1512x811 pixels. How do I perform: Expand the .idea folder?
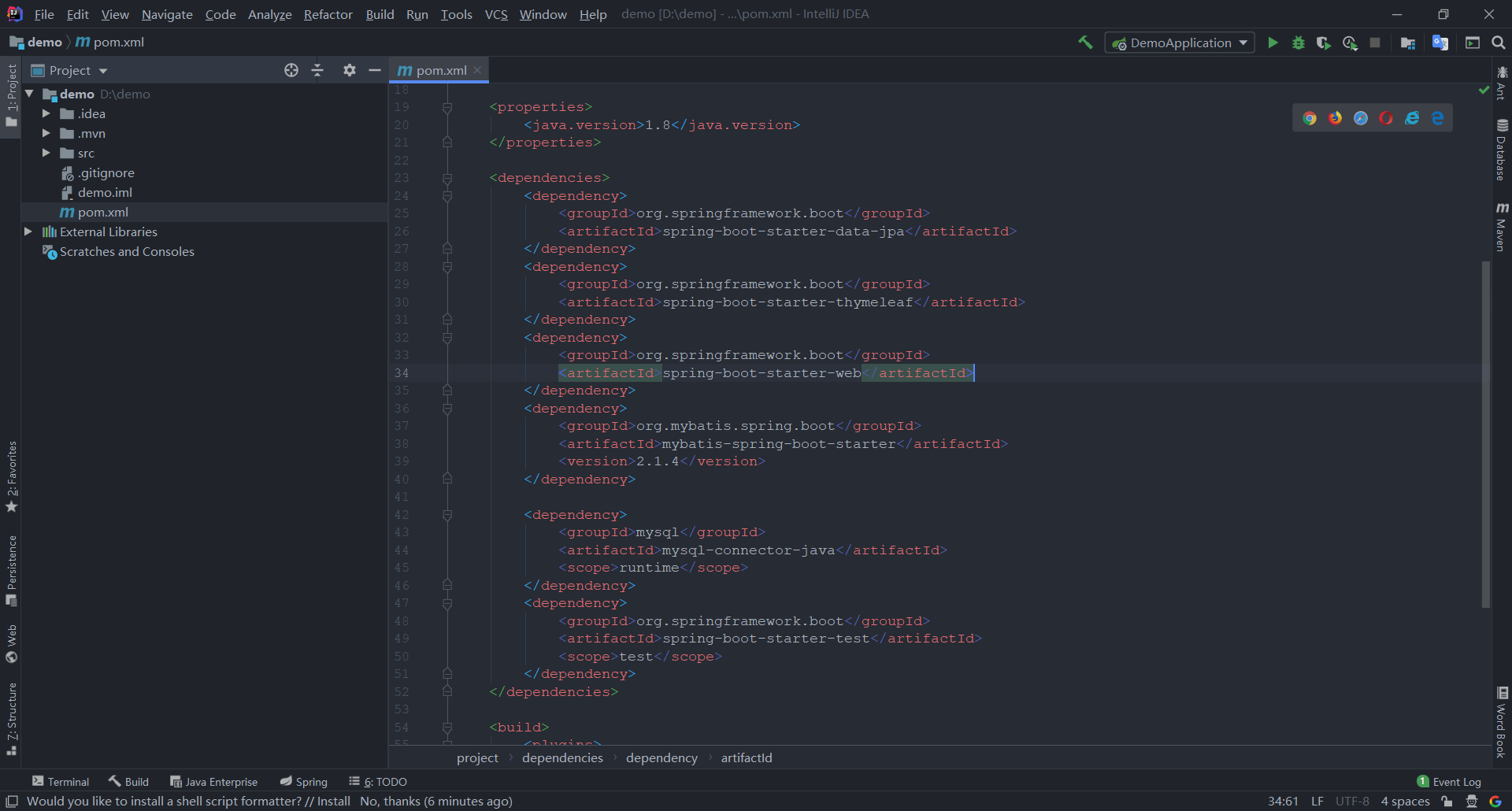click(x=46, y=113)
